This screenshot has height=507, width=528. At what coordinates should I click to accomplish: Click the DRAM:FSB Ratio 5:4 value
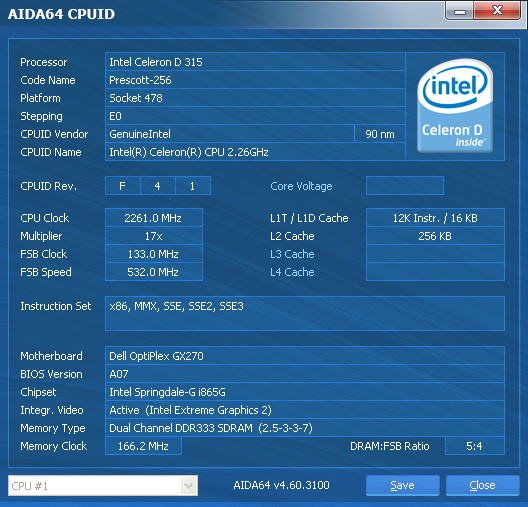474,446
